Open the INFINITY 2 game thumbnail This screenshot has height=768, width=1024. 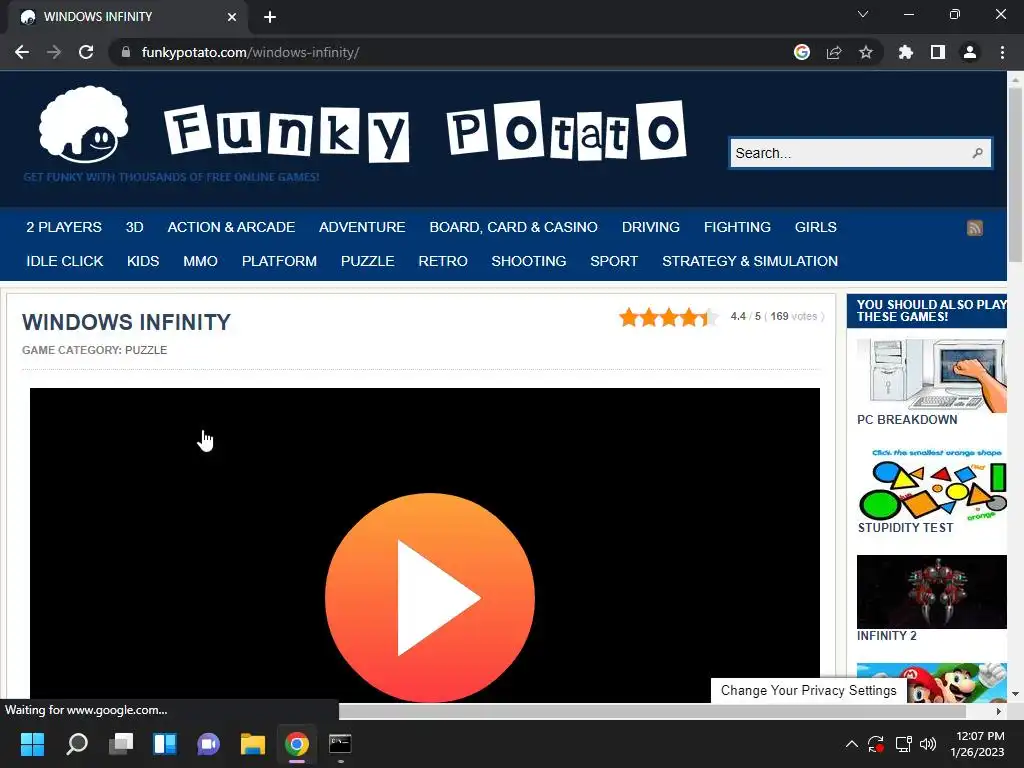tap(931, 592)
